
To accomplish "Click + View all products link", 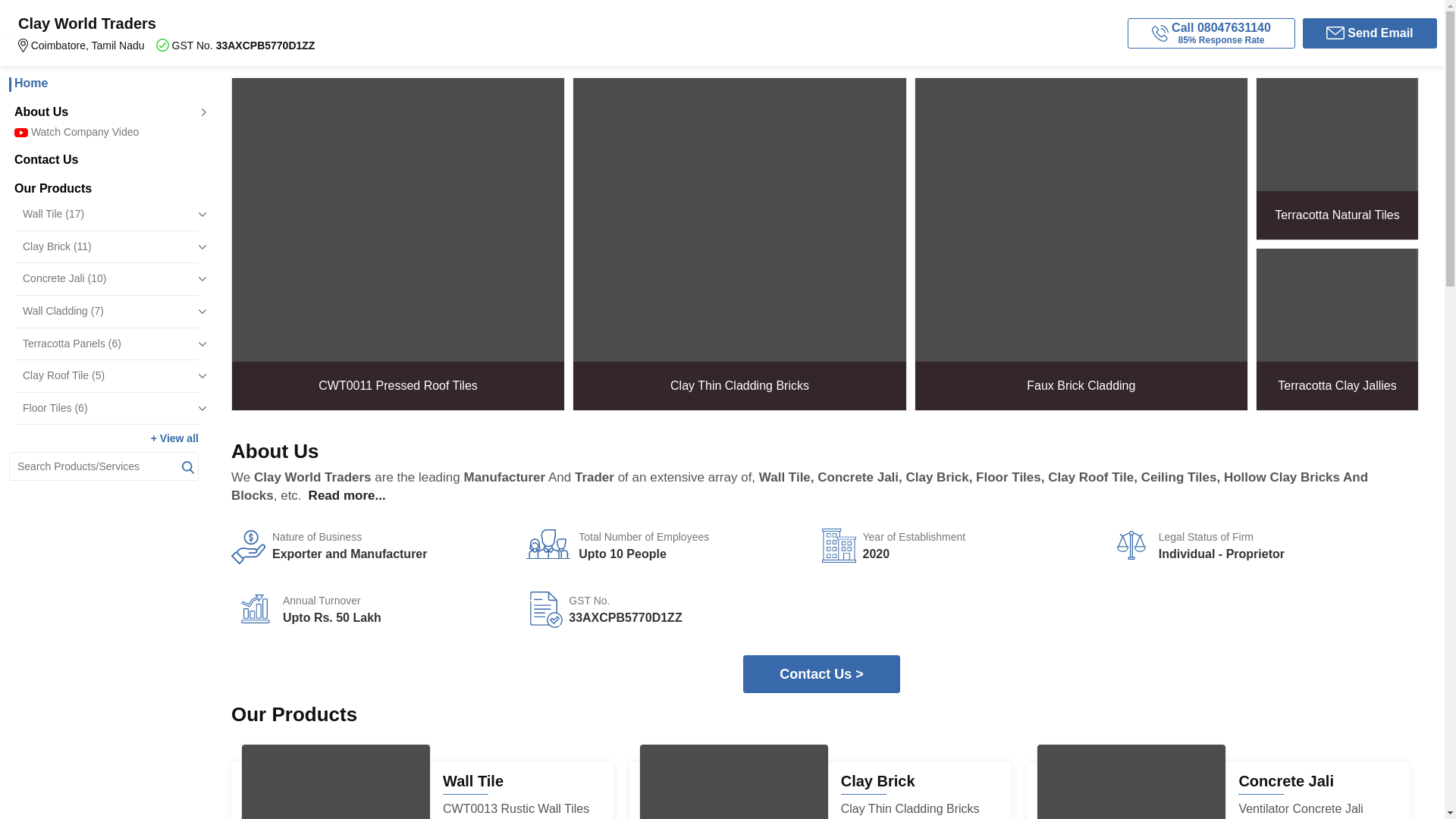I will [x=174, y=438].
